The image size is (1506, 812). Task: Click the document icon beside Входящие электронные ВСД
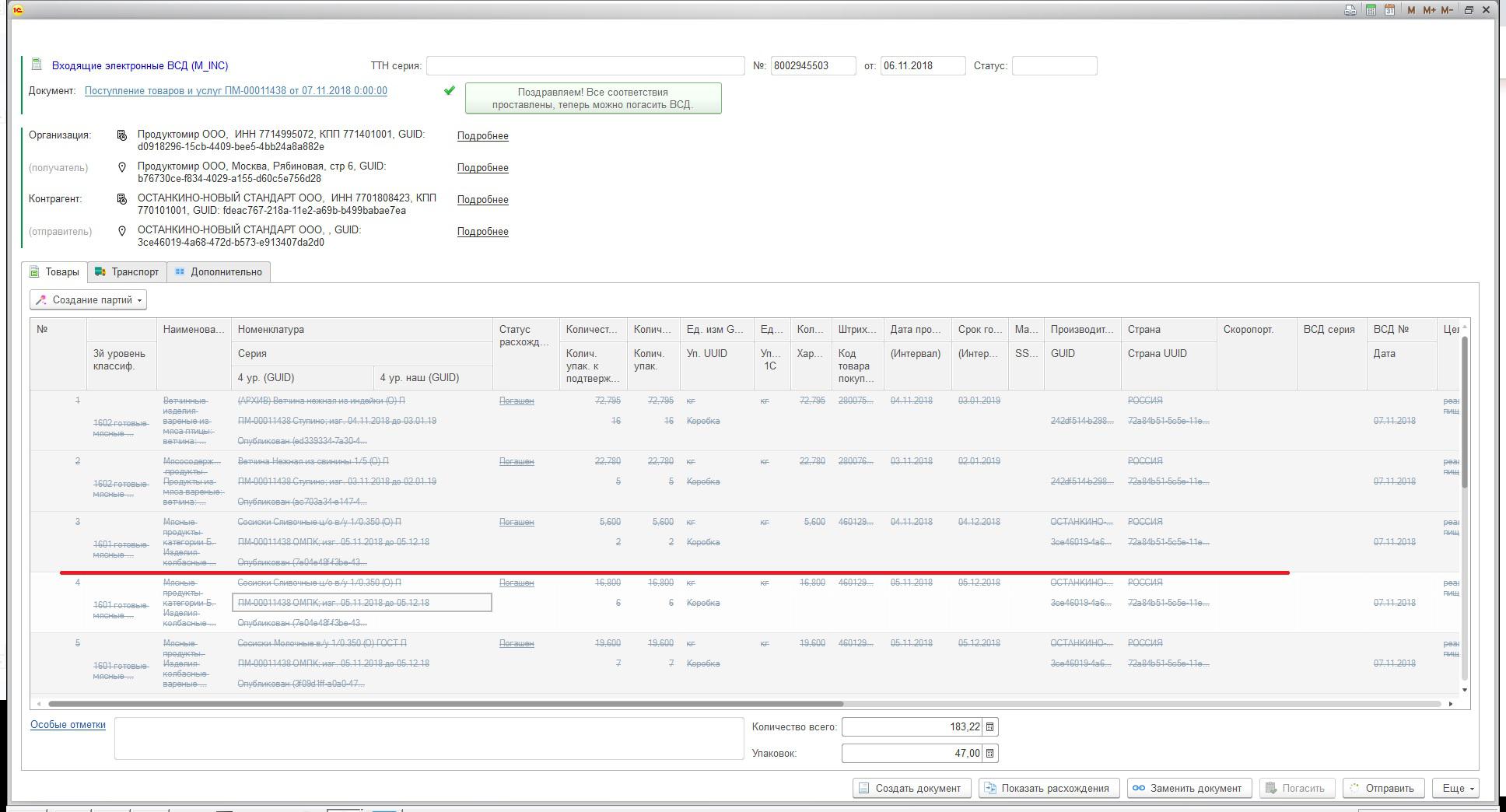(x=36, y=65)
